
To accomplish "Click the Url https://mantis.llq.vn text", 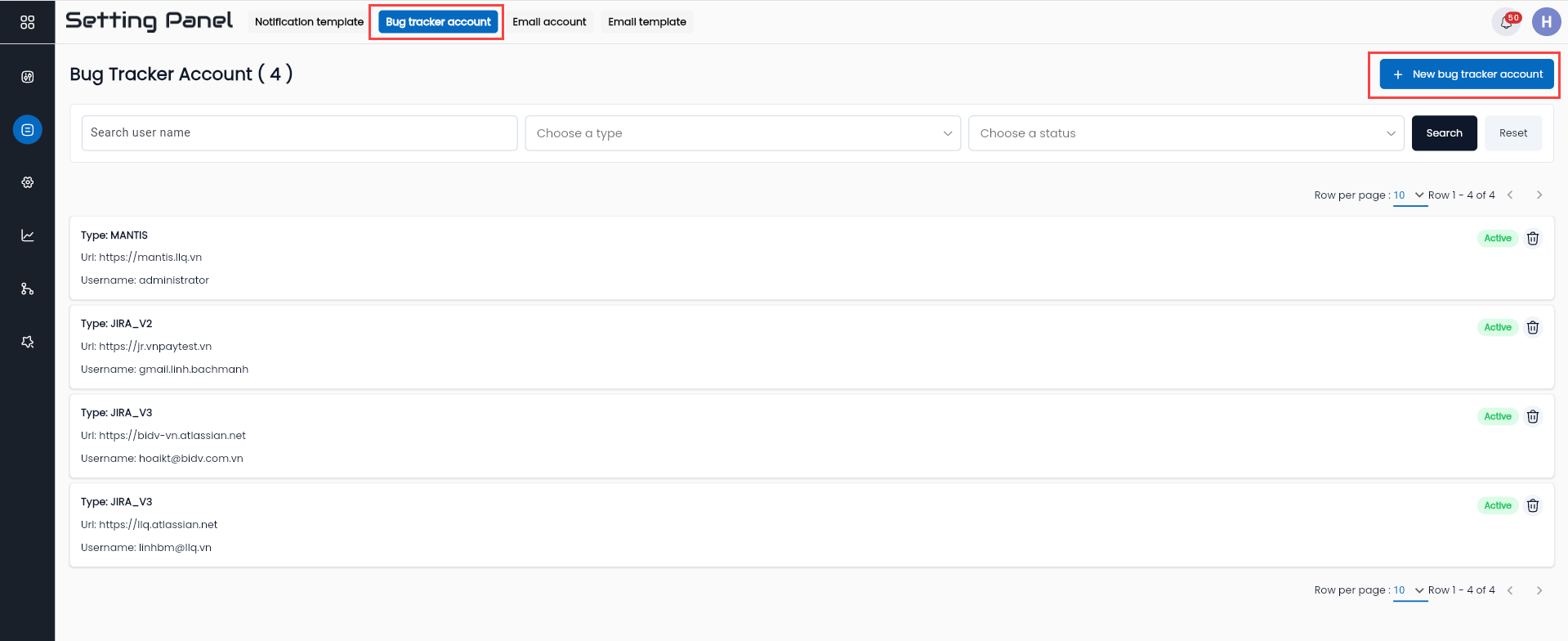I will [x=141, y=258].
